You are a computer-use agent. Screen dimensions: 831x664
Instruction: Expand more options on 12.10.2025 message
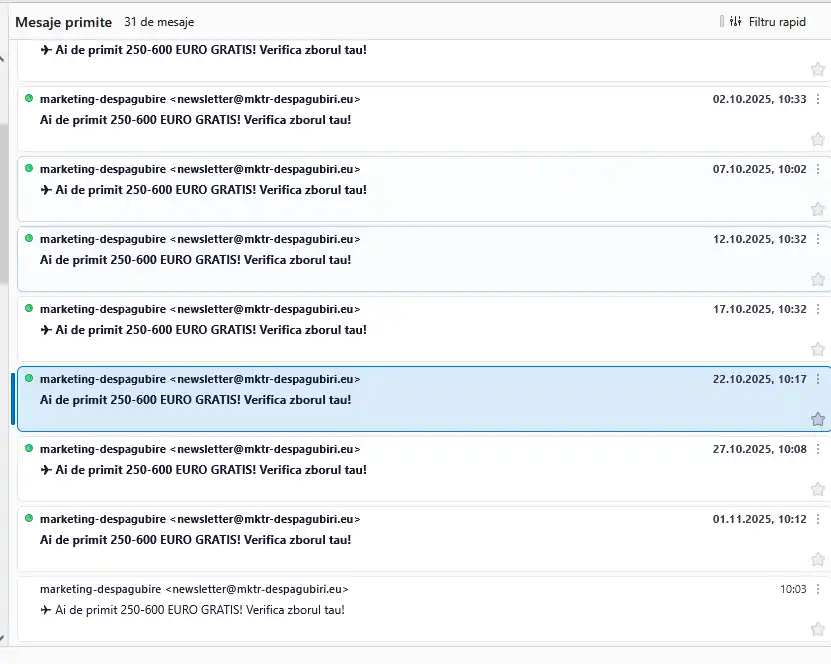point(818,239)
